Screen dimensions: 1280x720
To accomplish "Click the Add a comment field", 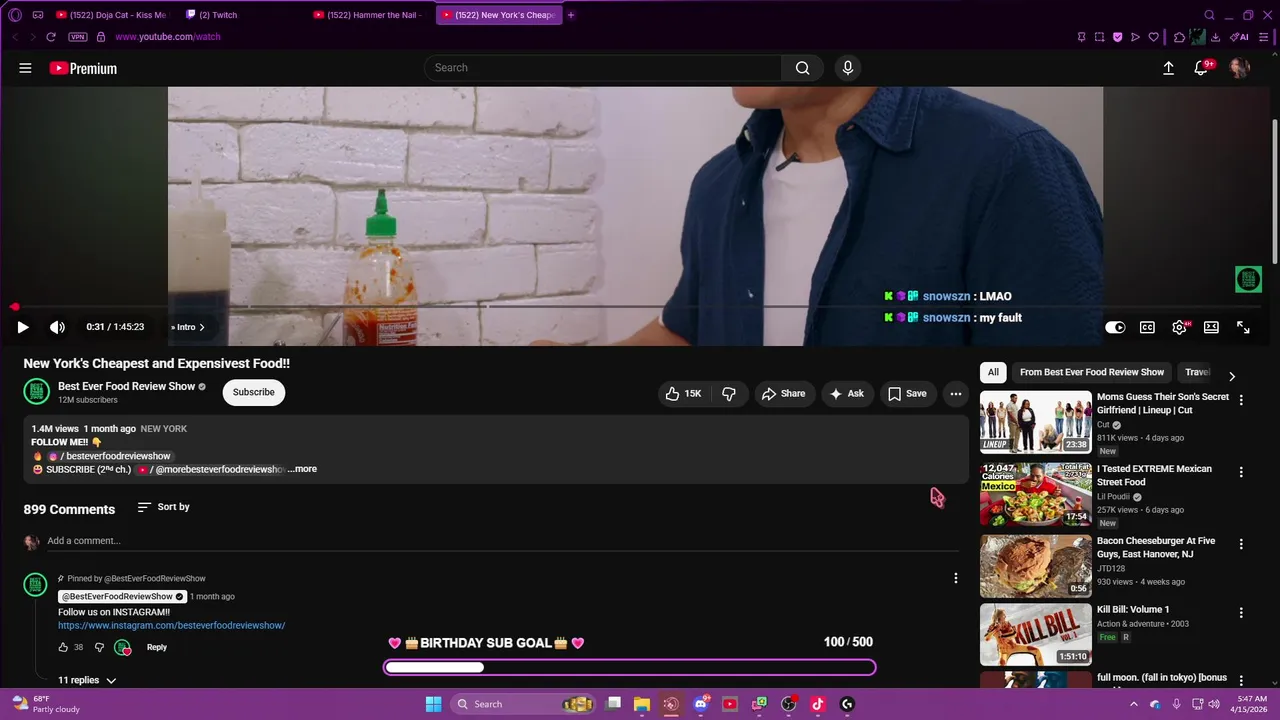I will click(503, 541).
